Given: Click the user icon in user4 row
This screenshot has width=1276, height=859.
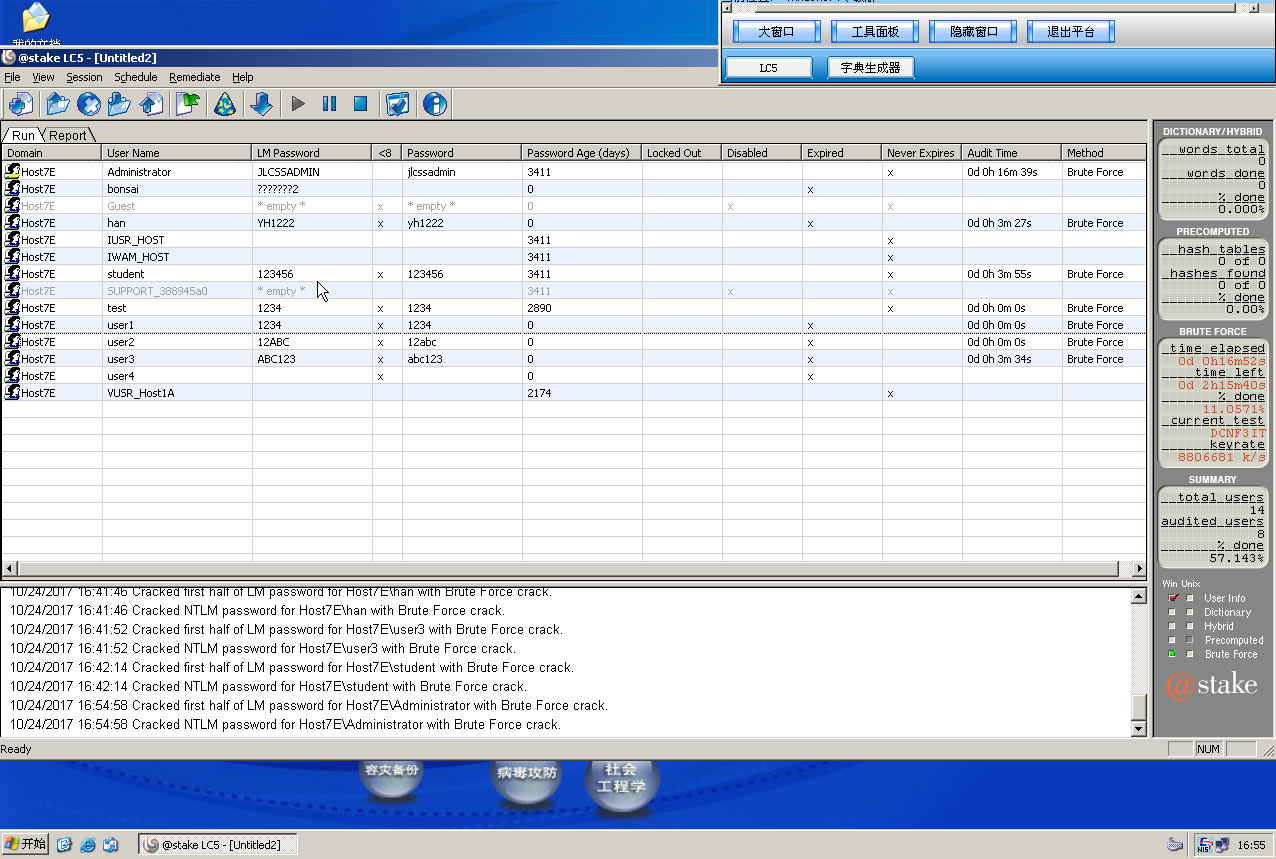Looking at the screenshot, I should point(12,376).
